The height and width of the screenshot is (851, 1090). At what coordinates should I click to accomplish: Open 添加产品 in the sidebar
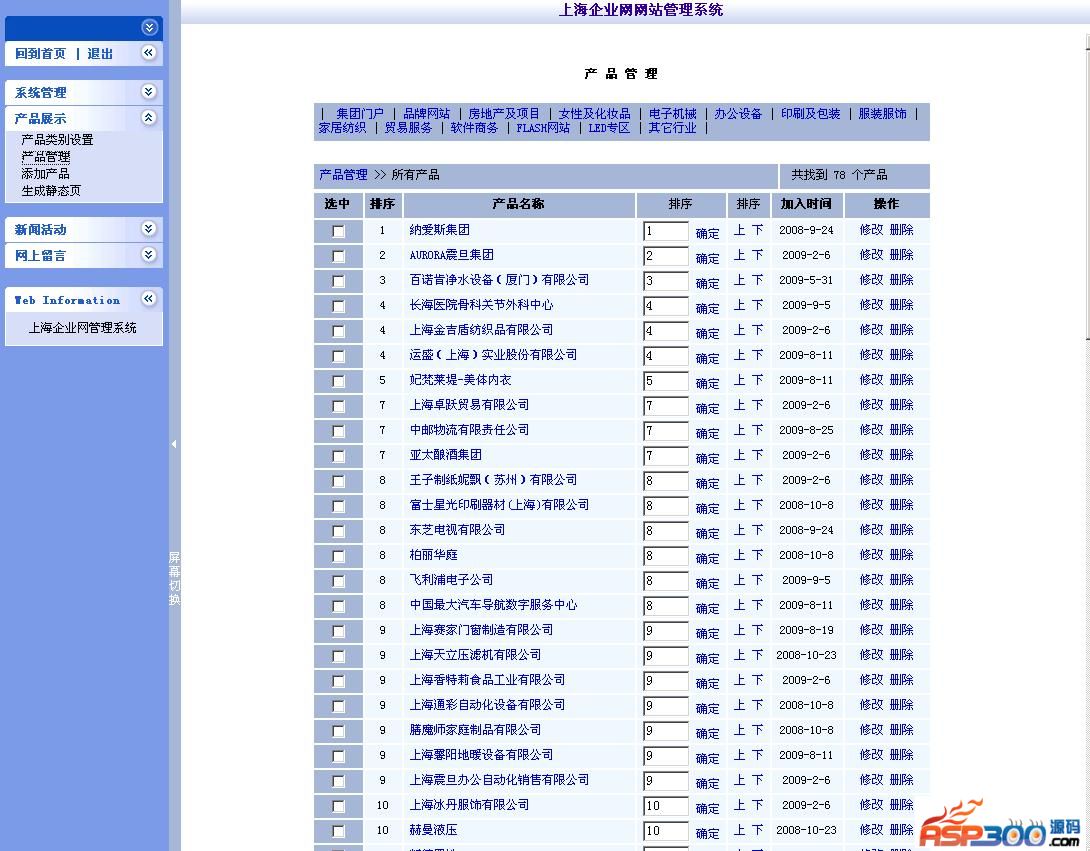tap(45, 174)
